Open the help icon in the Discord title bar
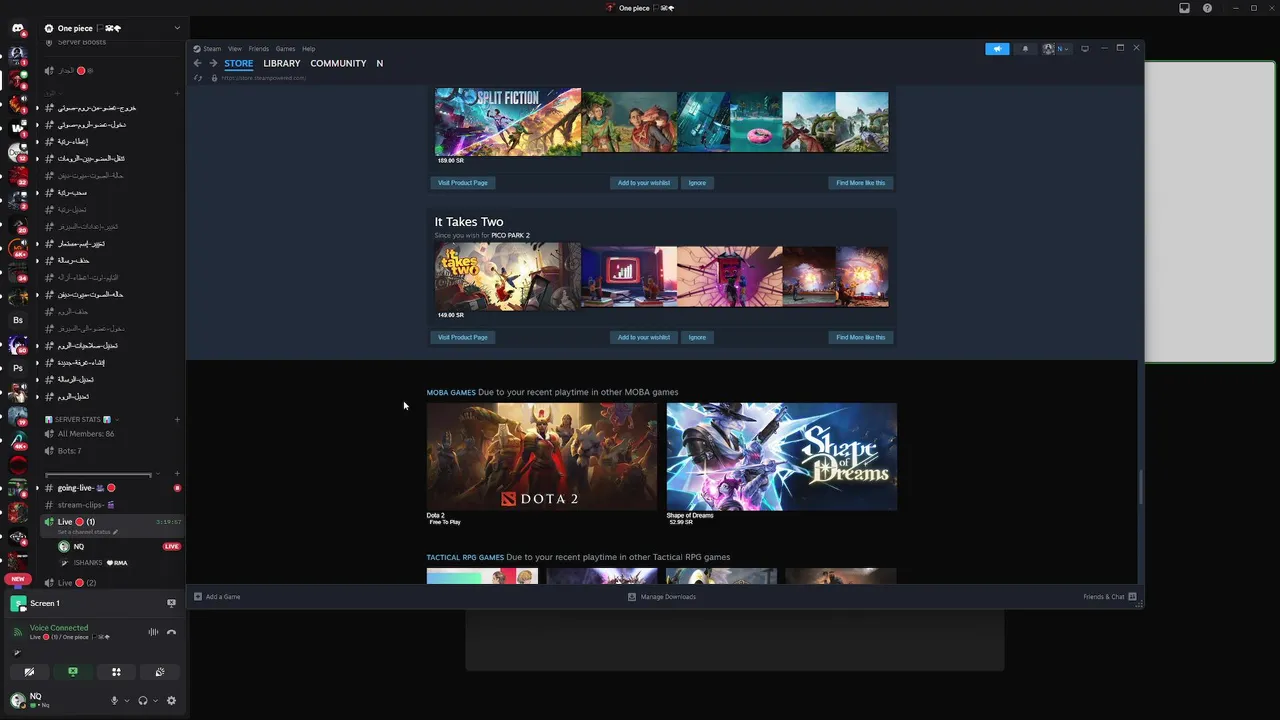Image resolution: width=1280 pixels, height=720 pixels. (x=1207, y=8)
